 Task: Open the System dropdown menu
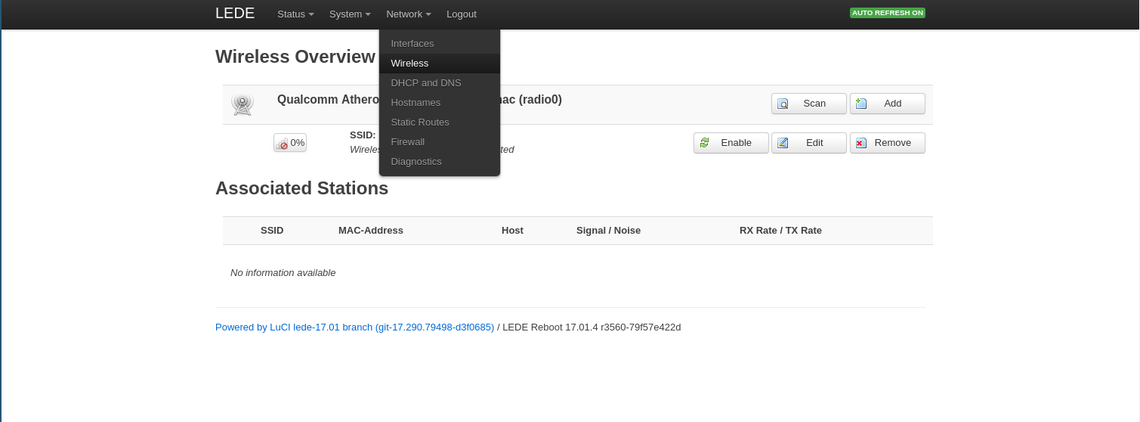coord(350,14)
